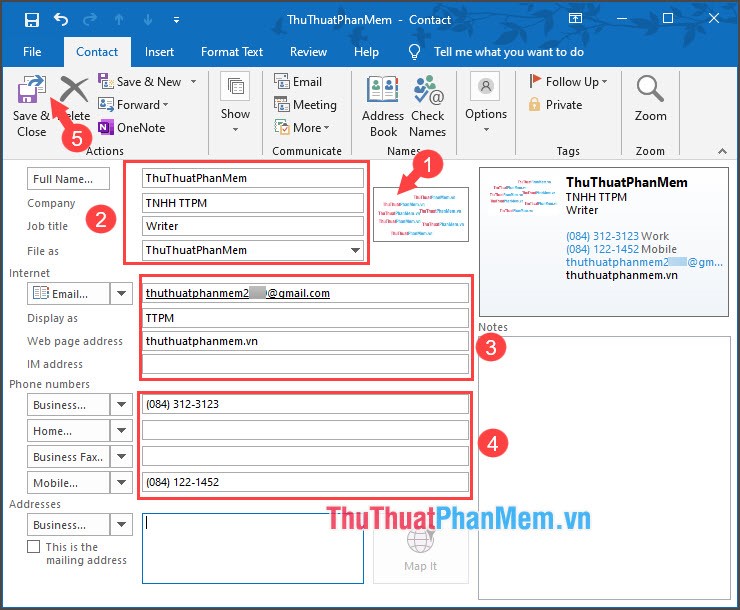Click the Full Name... button

[68, 179]
